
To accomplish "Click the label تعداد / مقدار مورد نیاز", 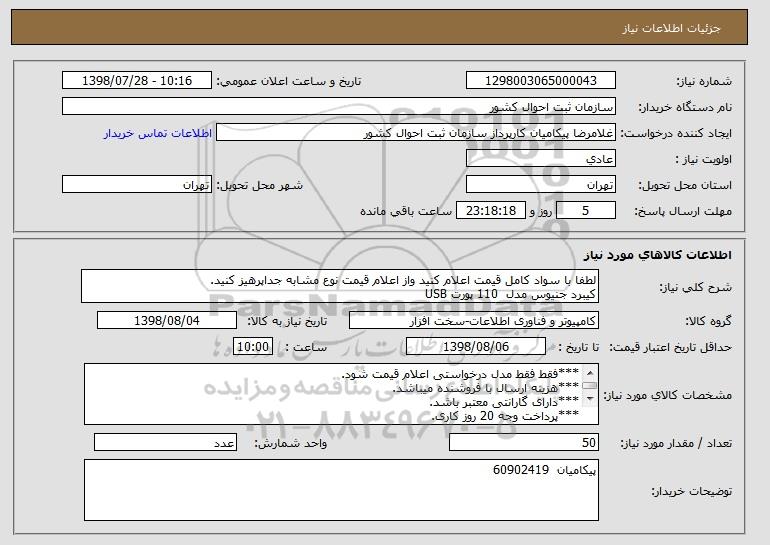I will tap(676, 443).
